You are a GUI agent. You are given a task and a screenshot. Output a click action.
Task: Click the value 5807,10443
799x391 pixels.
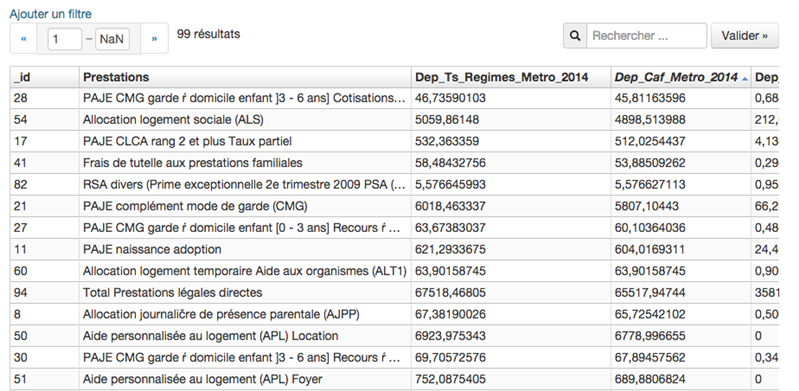647,206
